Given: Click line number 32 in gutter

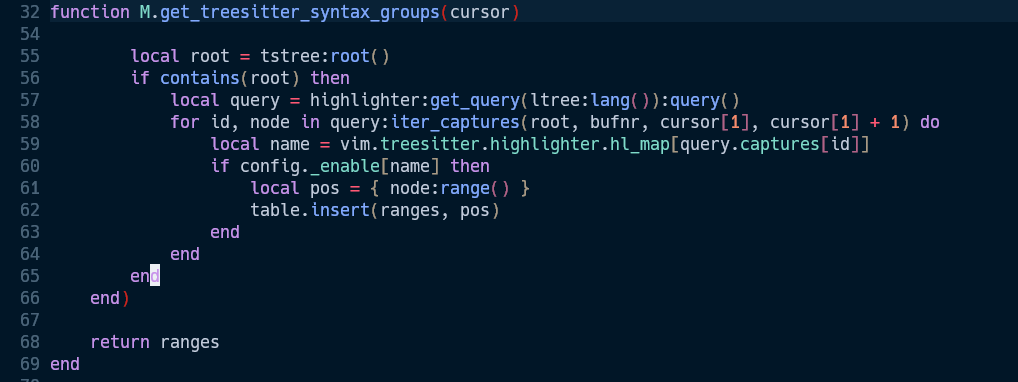Looking at the screenshot, I should (x=30, y=13).
